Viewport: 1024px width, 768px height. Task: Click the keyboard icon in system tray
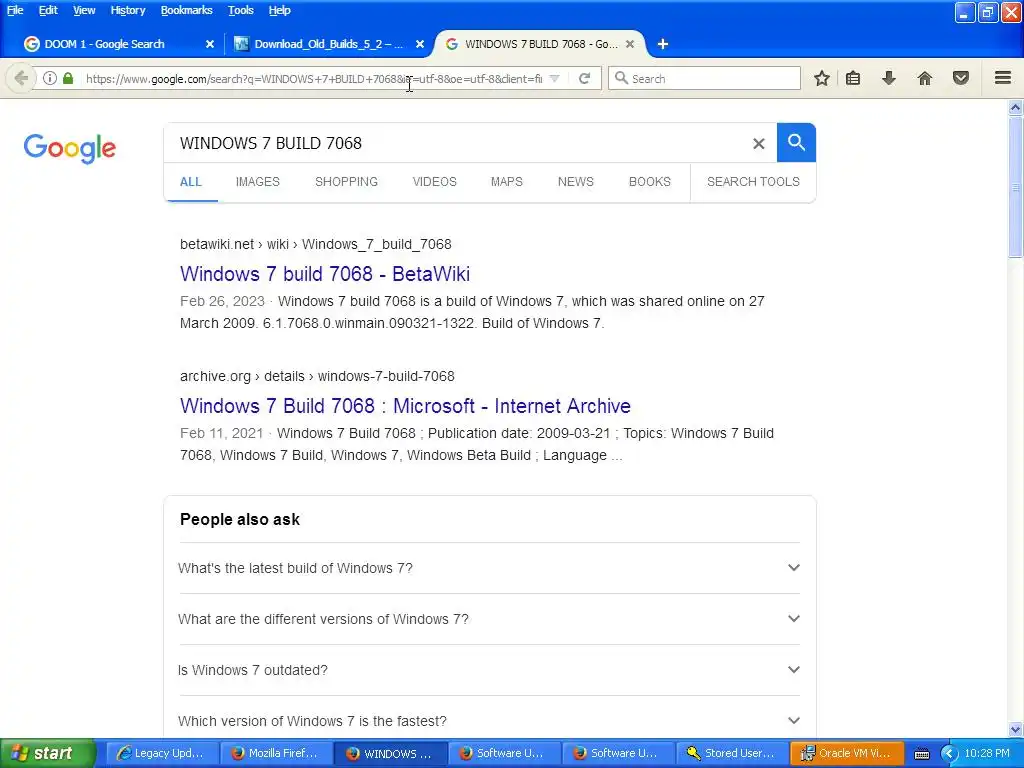click(921, 754)
